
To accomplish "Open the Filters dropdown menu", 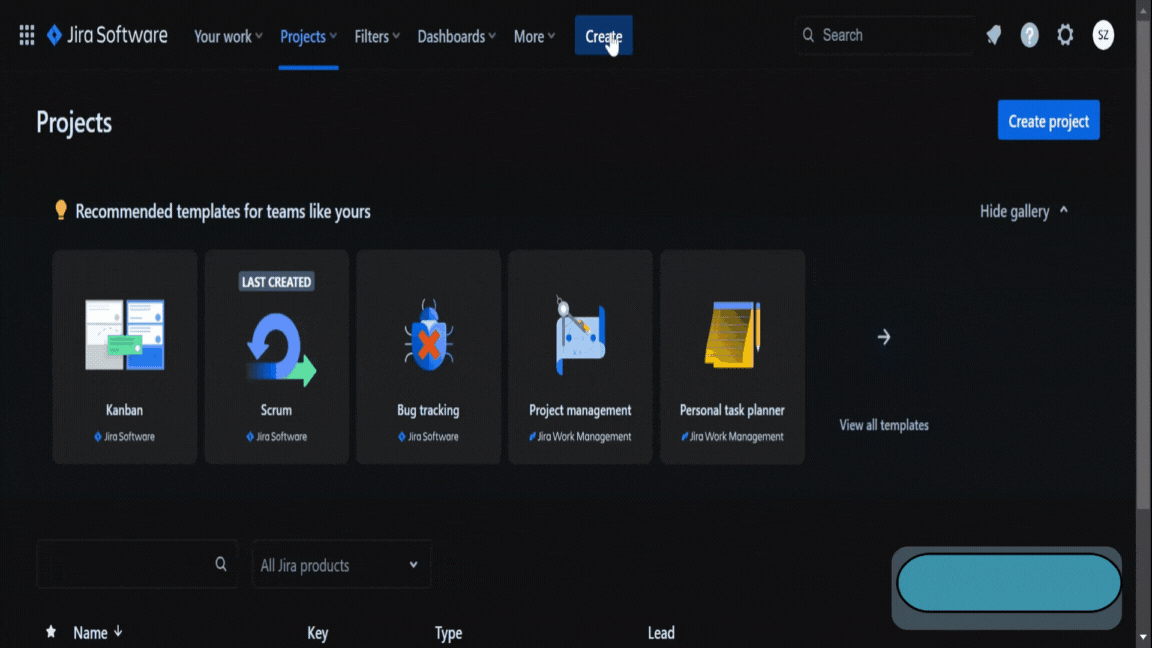I will click(x=377, y=36).
